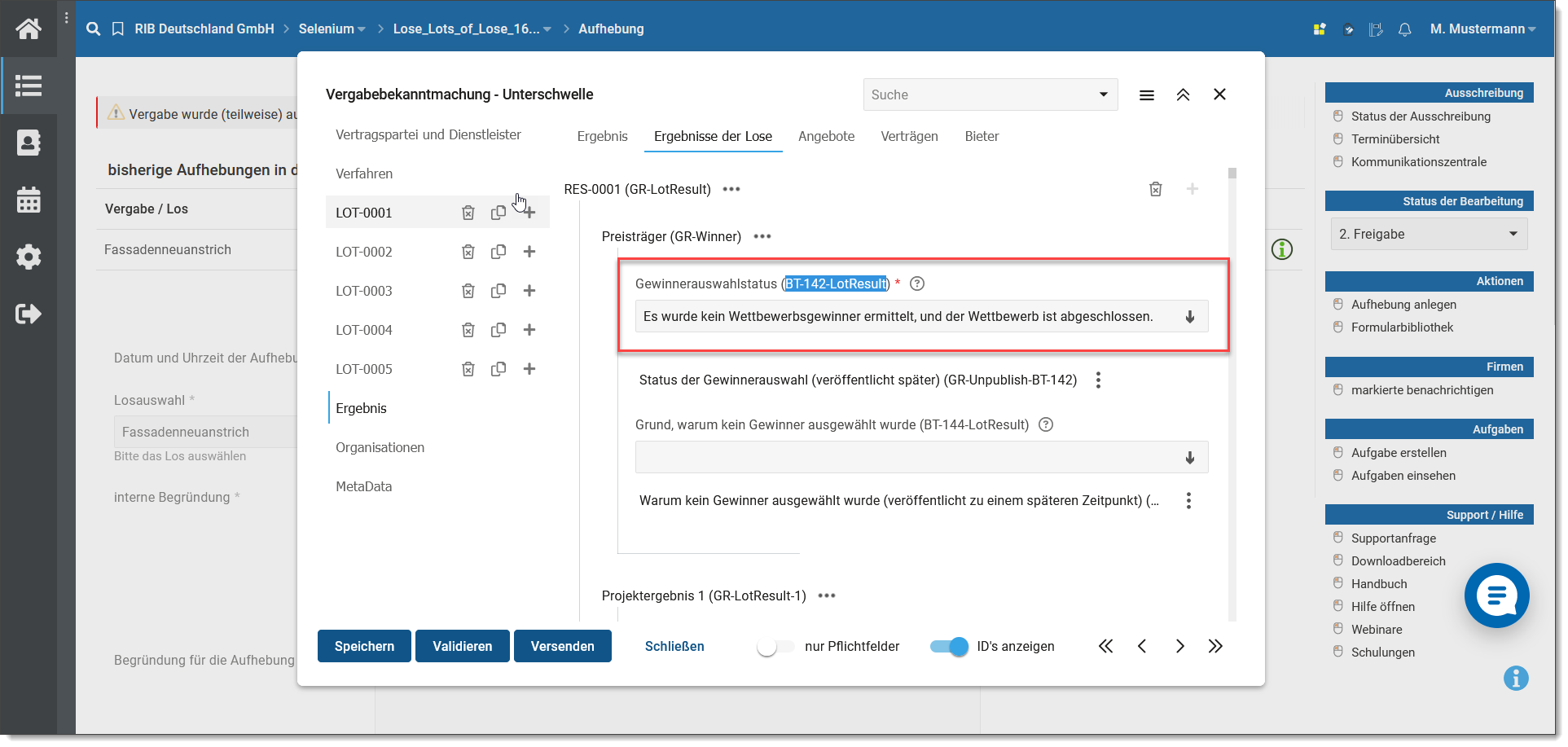The width and height of the screenshot is (1568, 747).
Task: Switch to the Ergebnis tab
Action: pos(603,136)
